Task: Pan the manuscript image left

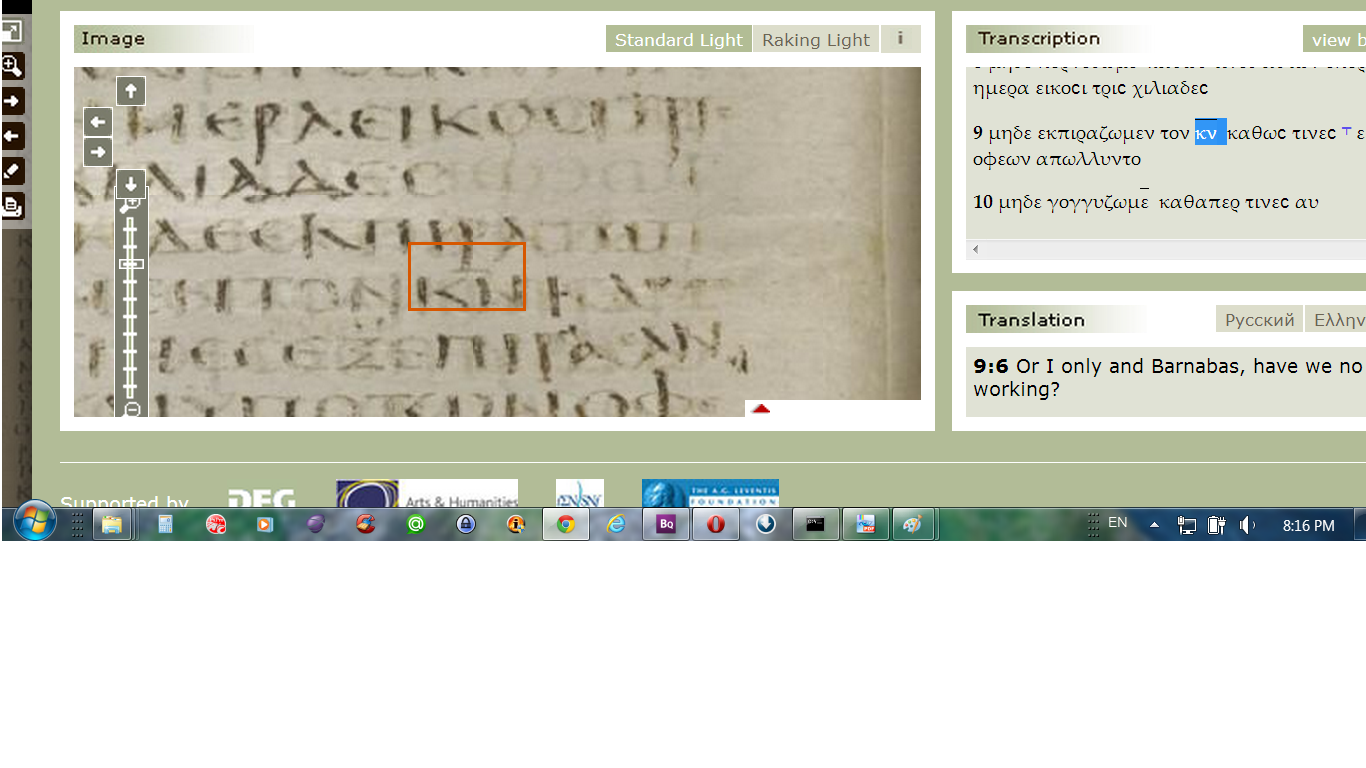Action: click(98, 122)
